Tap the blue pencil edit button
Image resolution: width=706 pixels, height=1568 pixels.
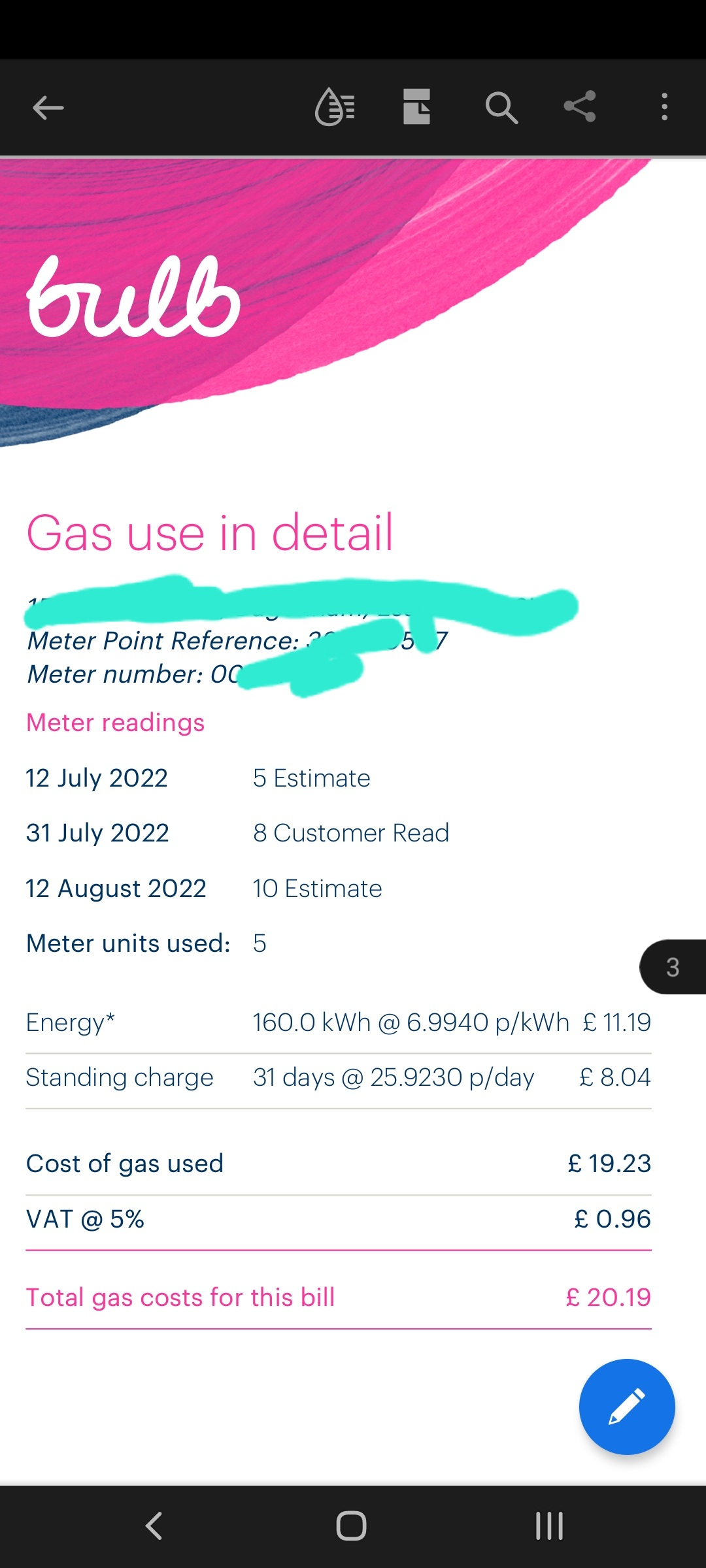tap(626, 1407)
